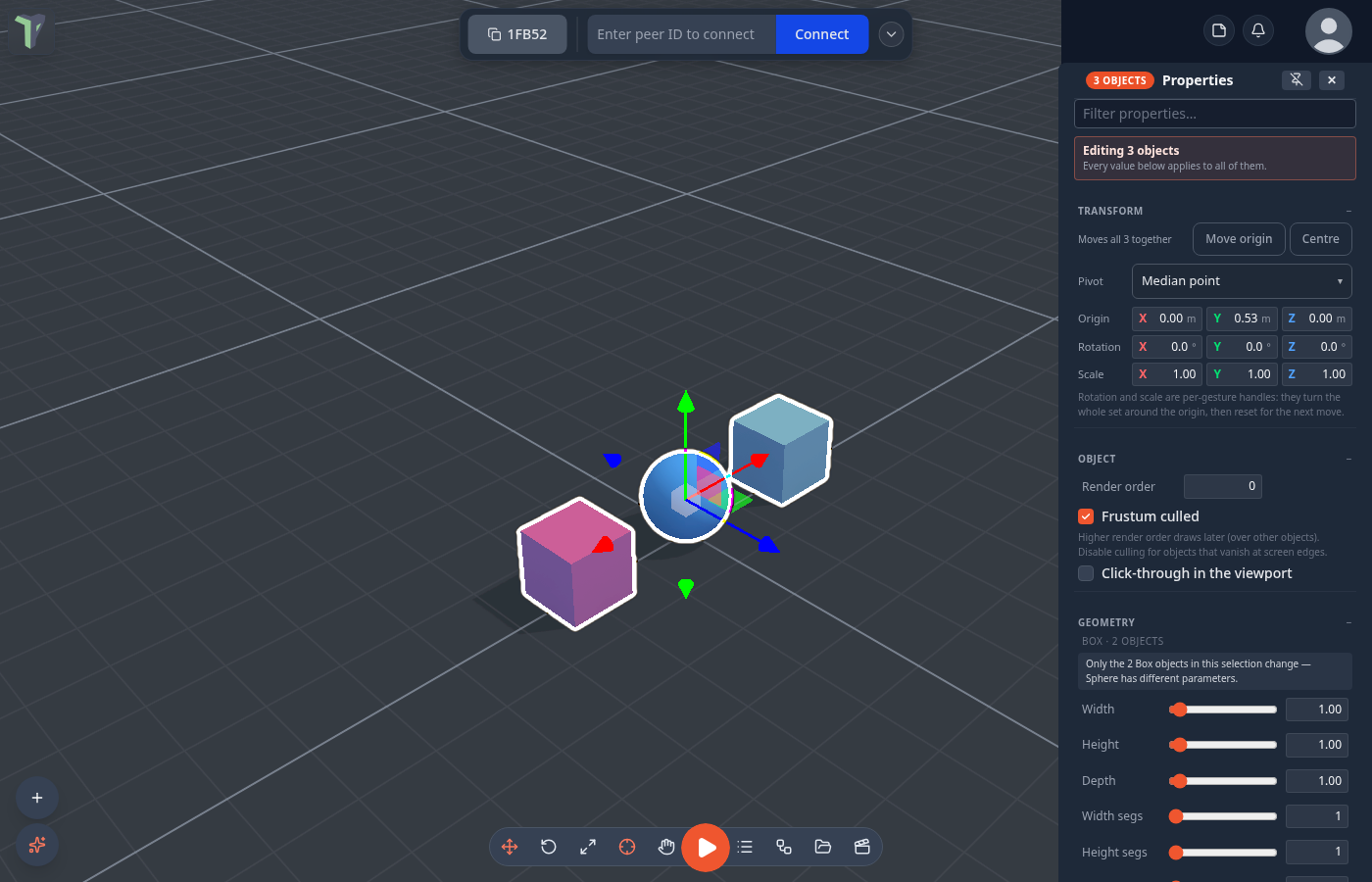Select the Hand pan tool

(x=666, y=847)
